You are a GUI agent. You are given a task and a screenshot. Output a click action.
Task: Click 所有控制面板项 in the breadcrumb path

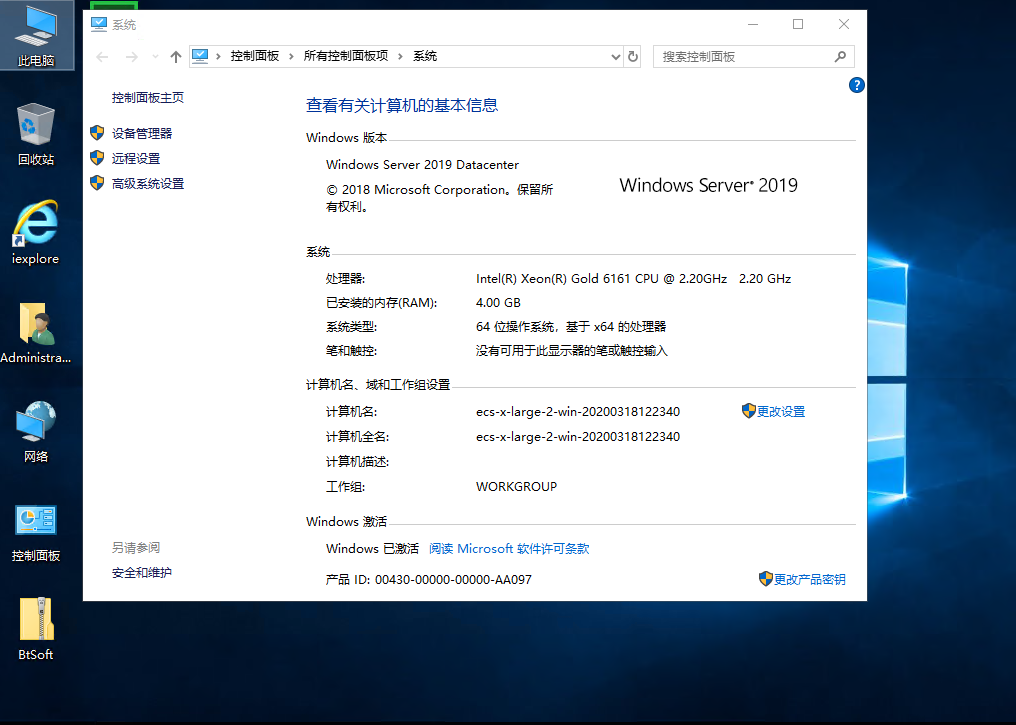(346, 56)
